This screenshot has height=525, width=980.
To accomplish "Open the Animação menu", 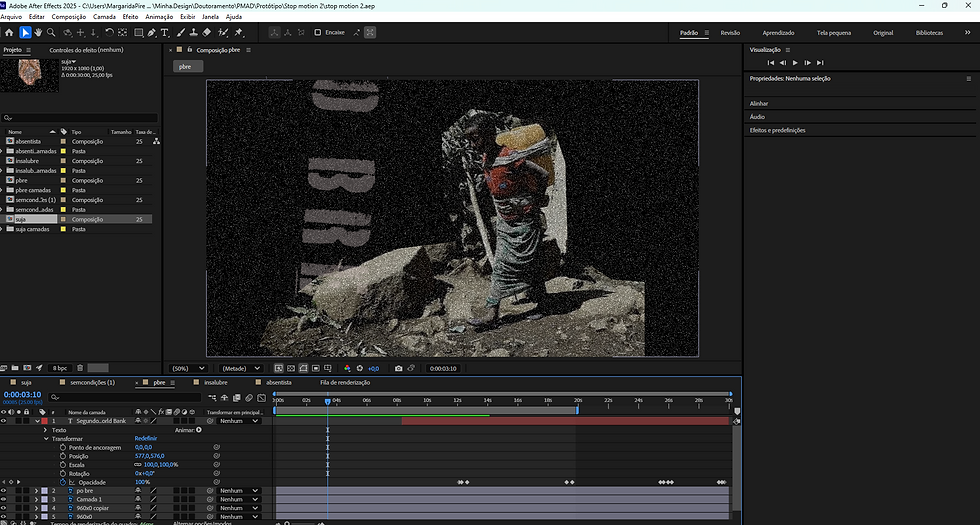I will click(159, 17).
